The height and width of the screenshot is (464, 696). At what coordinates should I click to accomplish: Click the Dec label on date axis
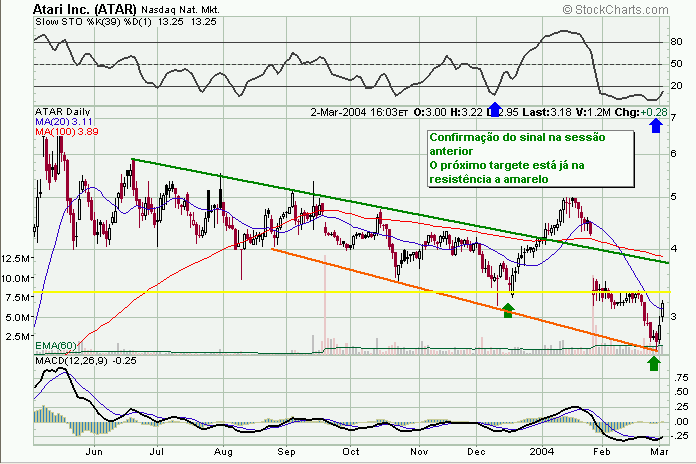click(476, 452)
